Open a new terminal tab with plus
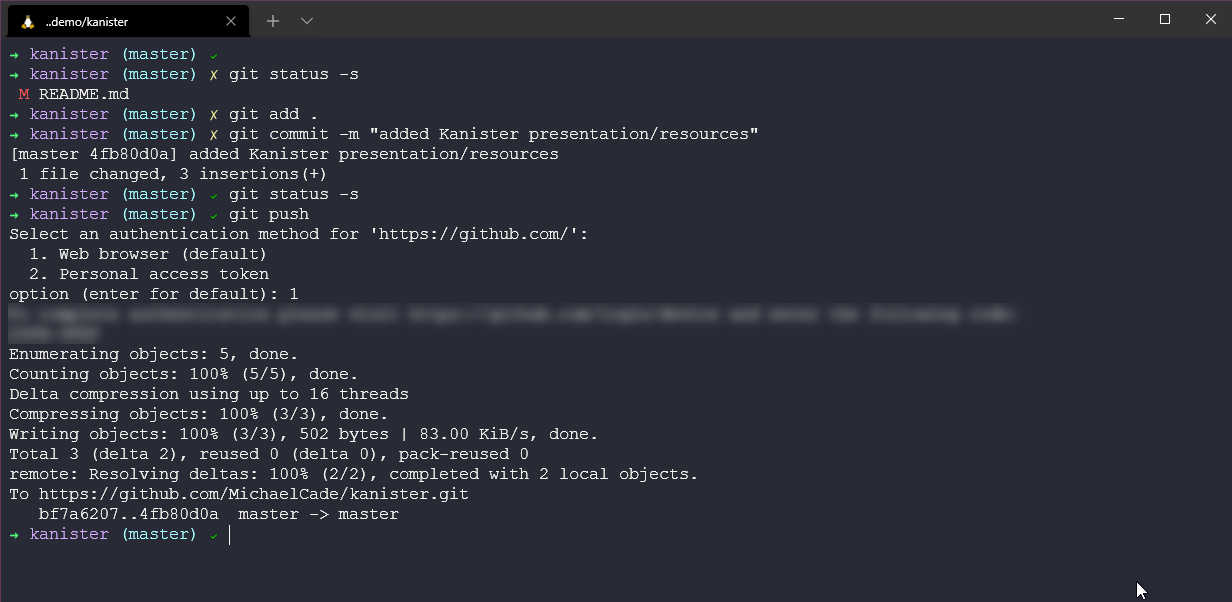Image resolution: width=1232 pixels, height=602 pixels. pos(273,21)
